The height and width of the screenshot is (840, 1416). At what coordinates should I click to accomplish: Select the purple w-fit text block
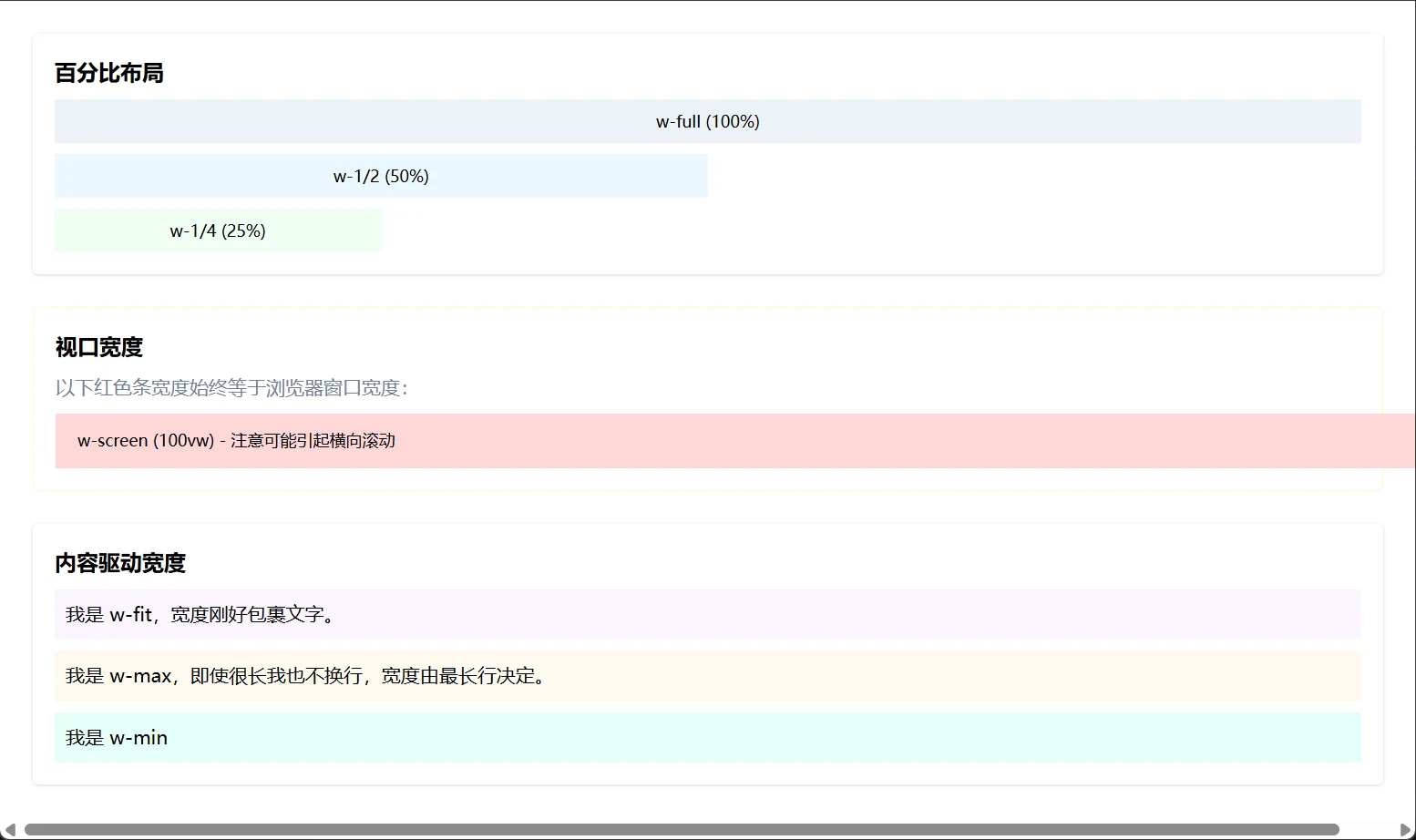707,614
